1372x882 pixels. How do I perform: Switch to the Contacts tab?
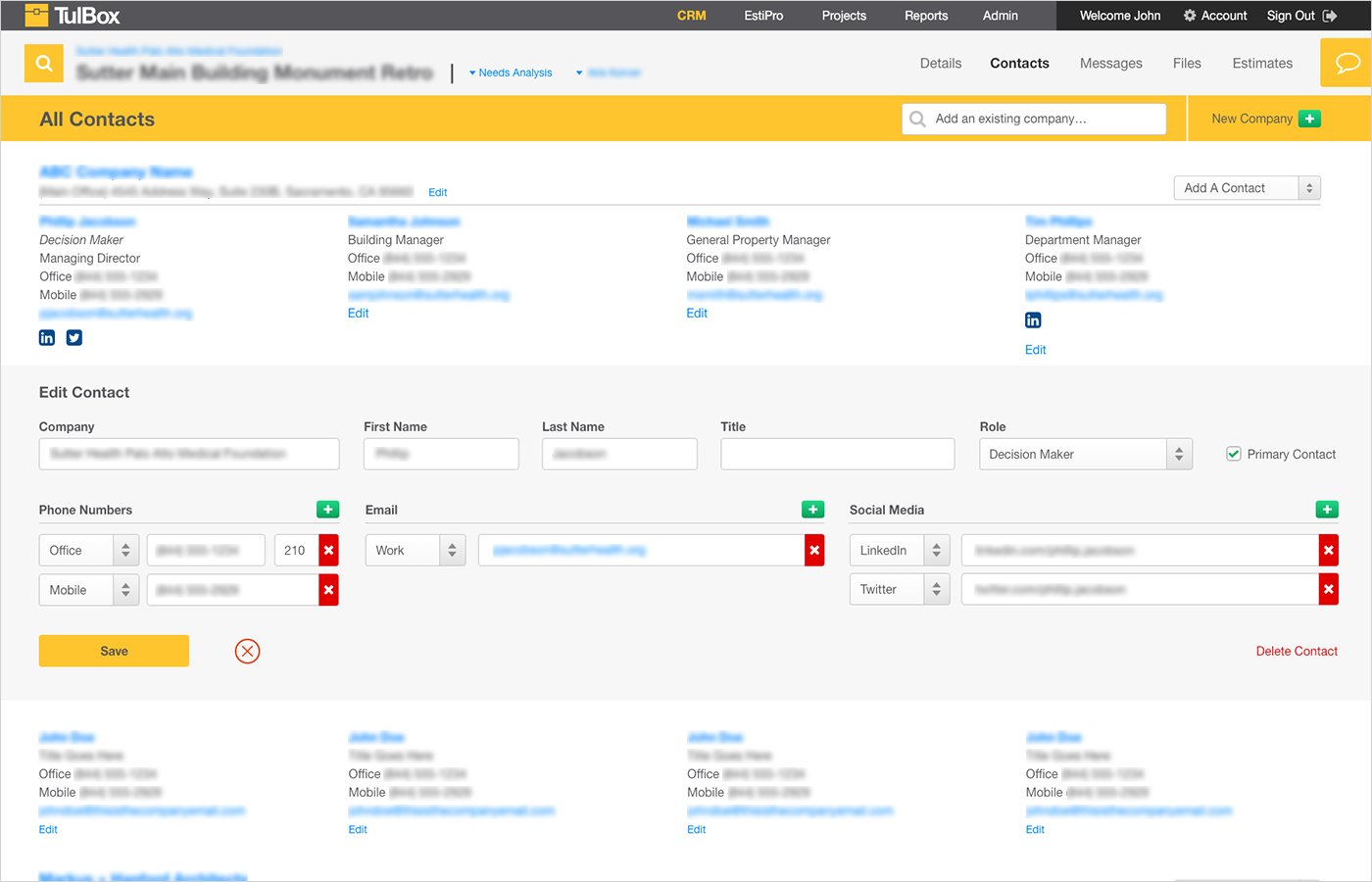(x=1019, y=63)
